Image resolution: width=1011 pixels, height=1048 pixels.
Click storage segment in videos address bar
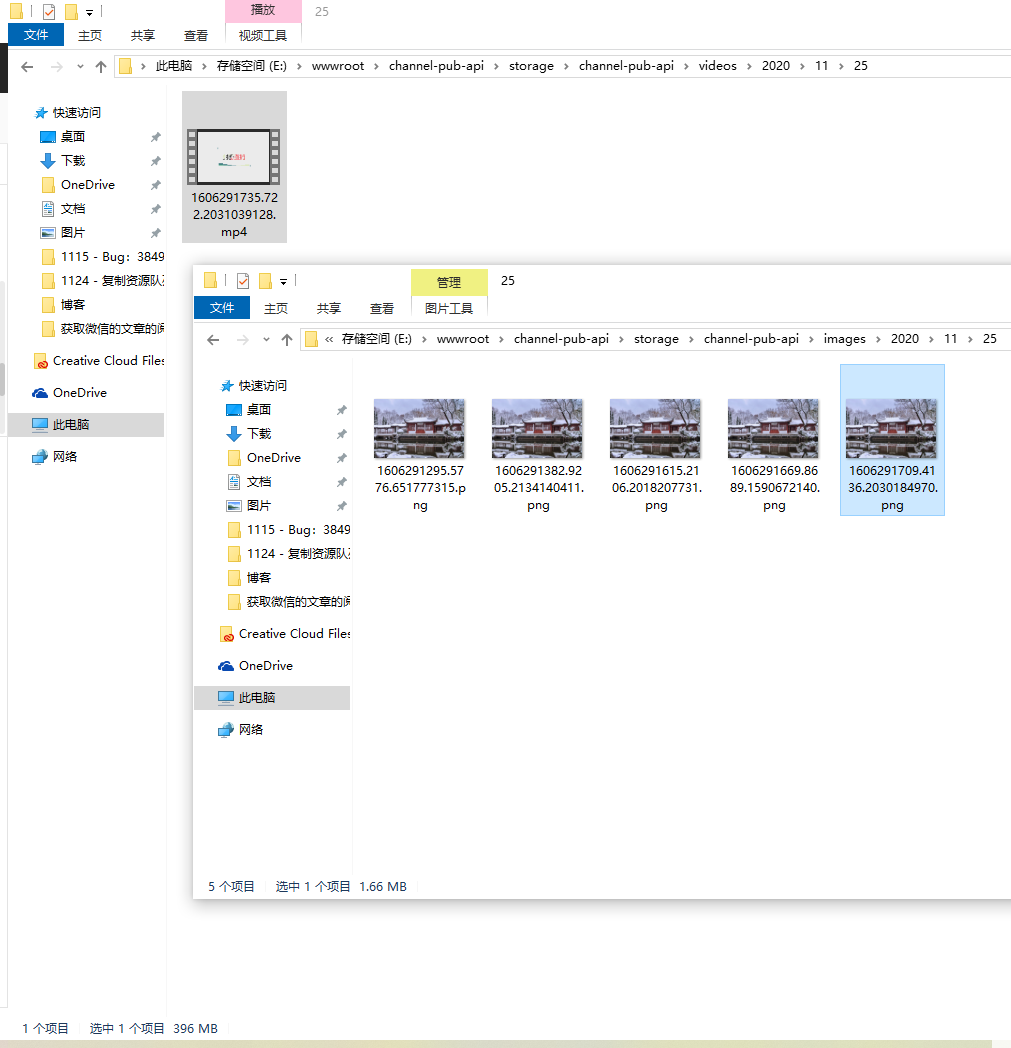531,66
